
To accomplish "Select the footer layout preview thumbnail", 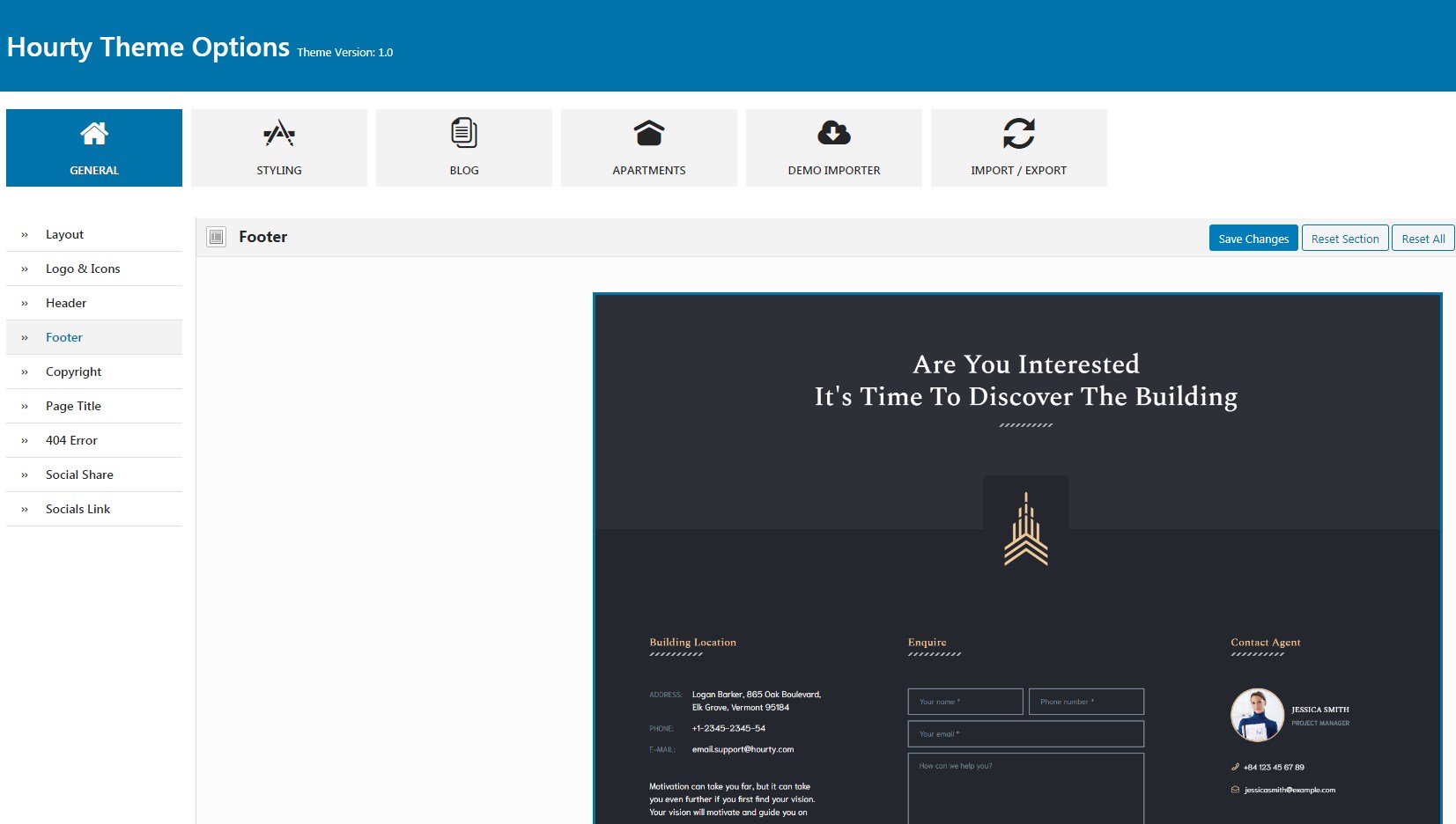I will coord(1017,558).
